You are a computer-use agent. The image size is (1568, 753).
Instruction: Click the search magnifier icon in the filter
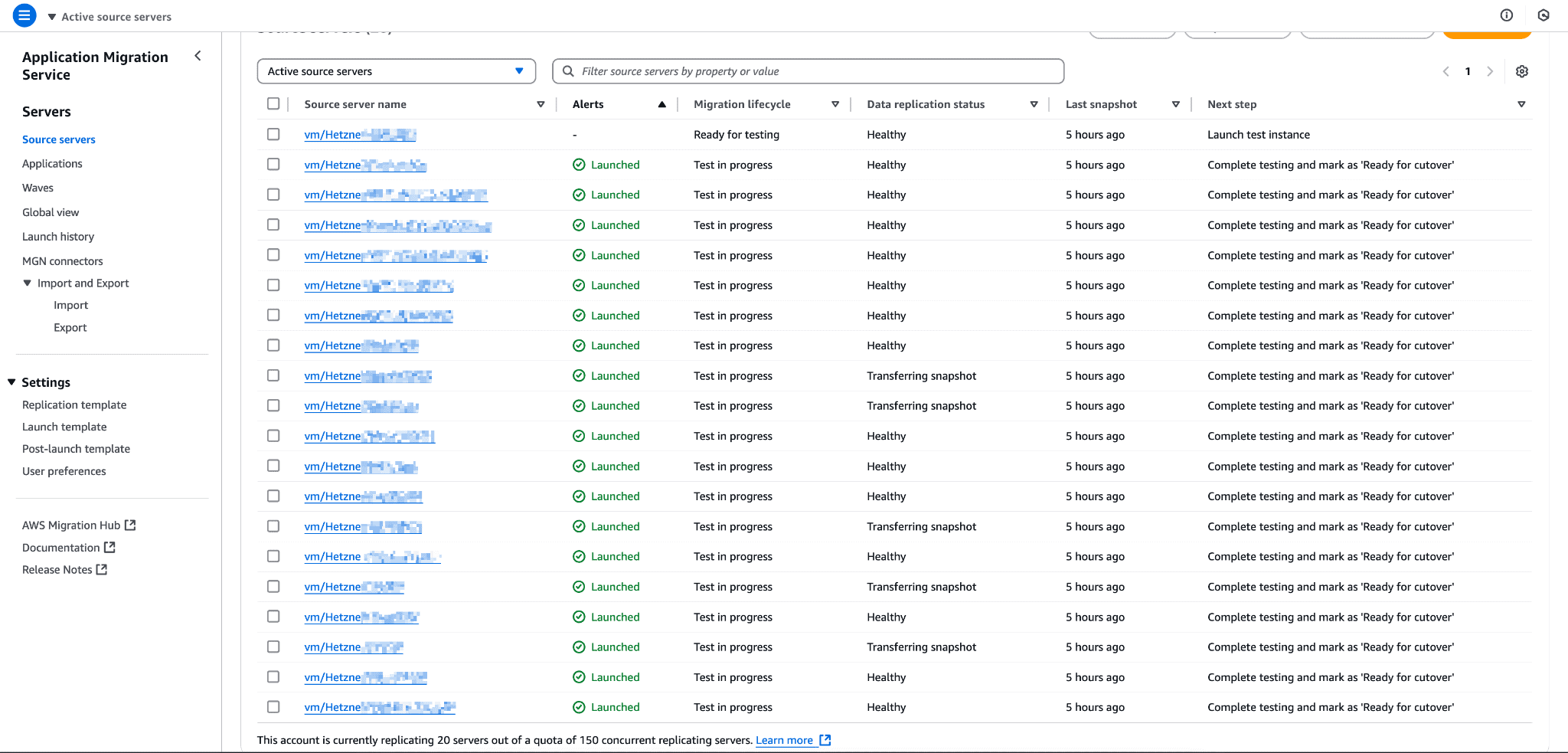coord(568,71)
